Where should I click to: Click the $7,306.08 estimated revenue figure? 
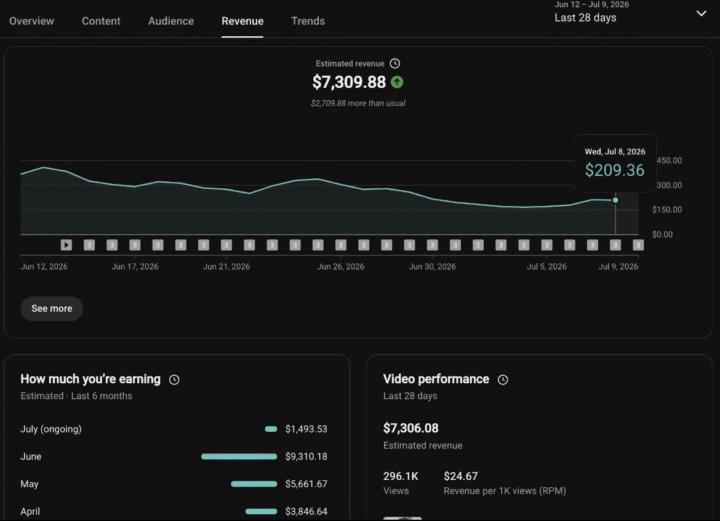pos(411,428)
